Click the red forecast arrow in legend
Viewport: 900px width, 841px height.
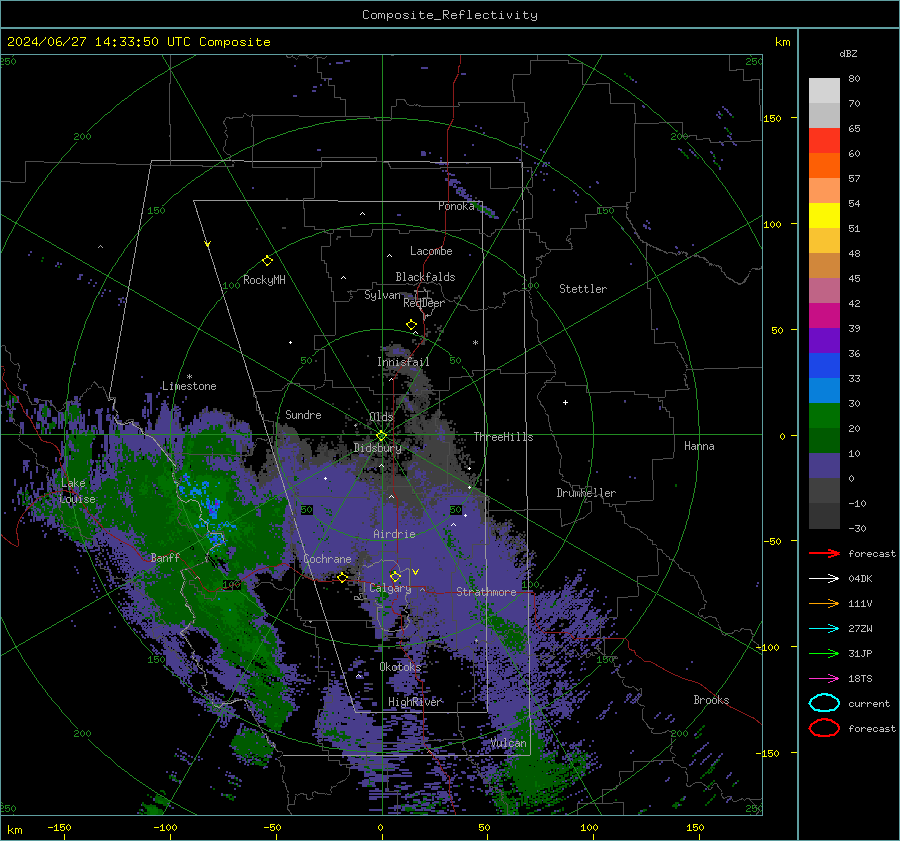824,553
